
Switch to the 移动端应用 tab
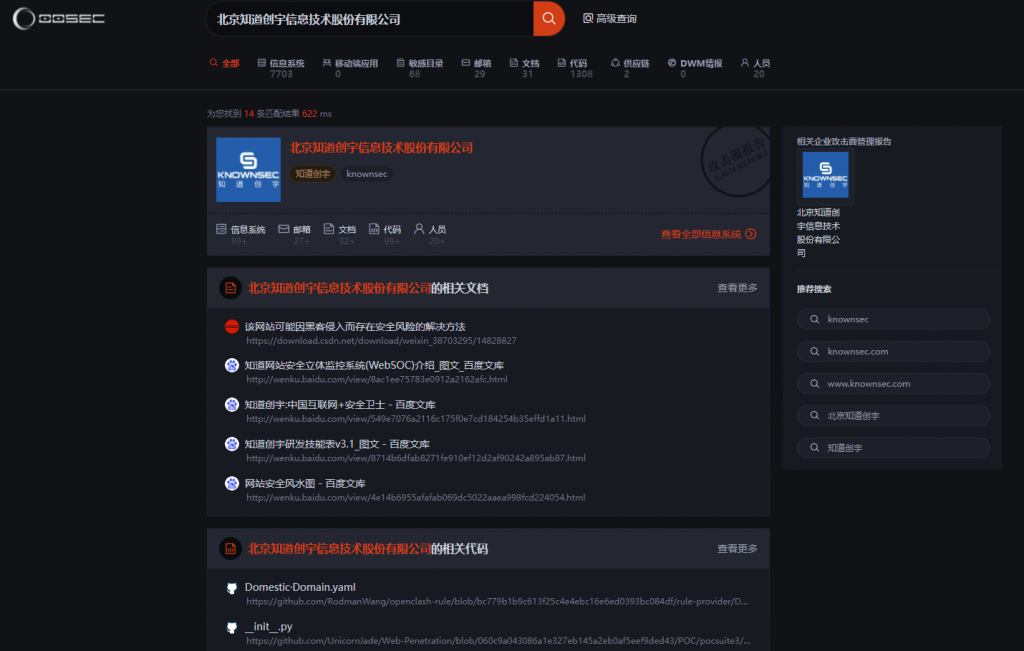click(x=350, y=68)
